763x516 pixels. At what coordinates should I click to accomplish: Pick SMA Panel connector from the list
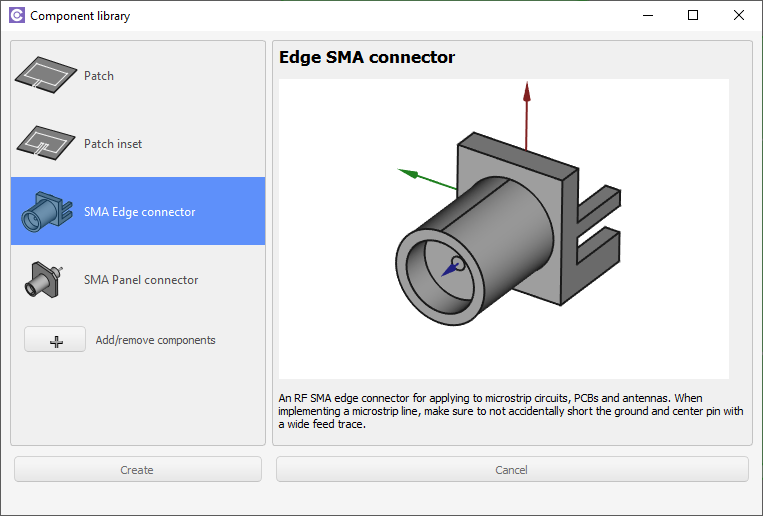(138, 279)
